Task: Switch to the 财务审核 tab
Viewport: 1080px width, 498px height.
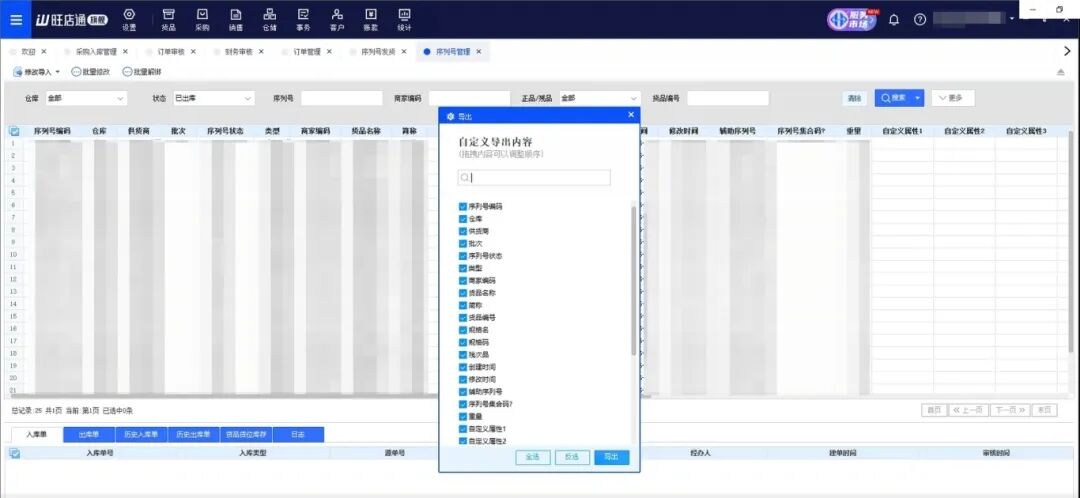Action: (x=238, y=52)
